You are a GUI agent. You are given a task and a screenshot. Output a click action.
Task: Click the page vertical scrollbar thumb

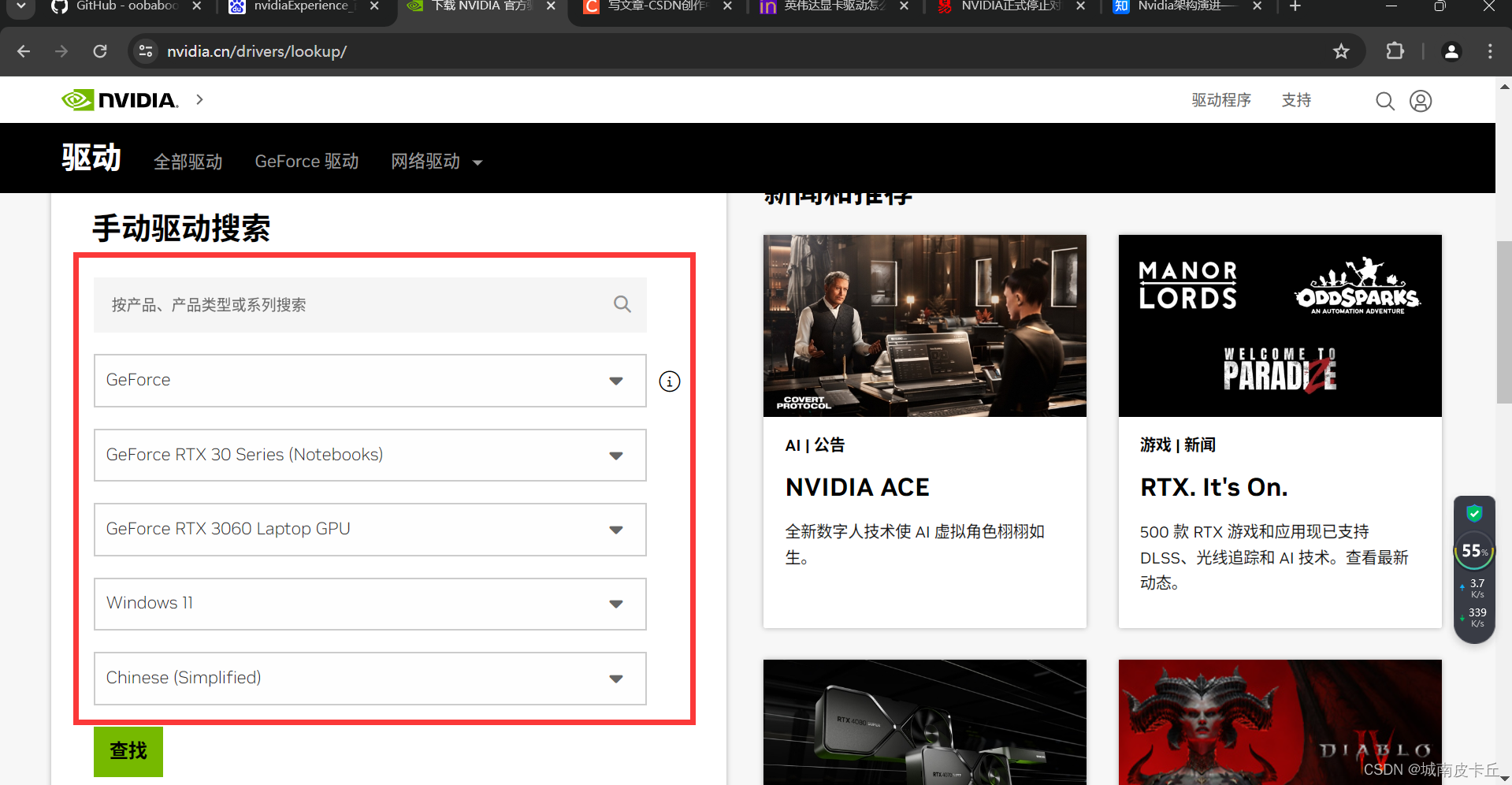point(1504,323)
